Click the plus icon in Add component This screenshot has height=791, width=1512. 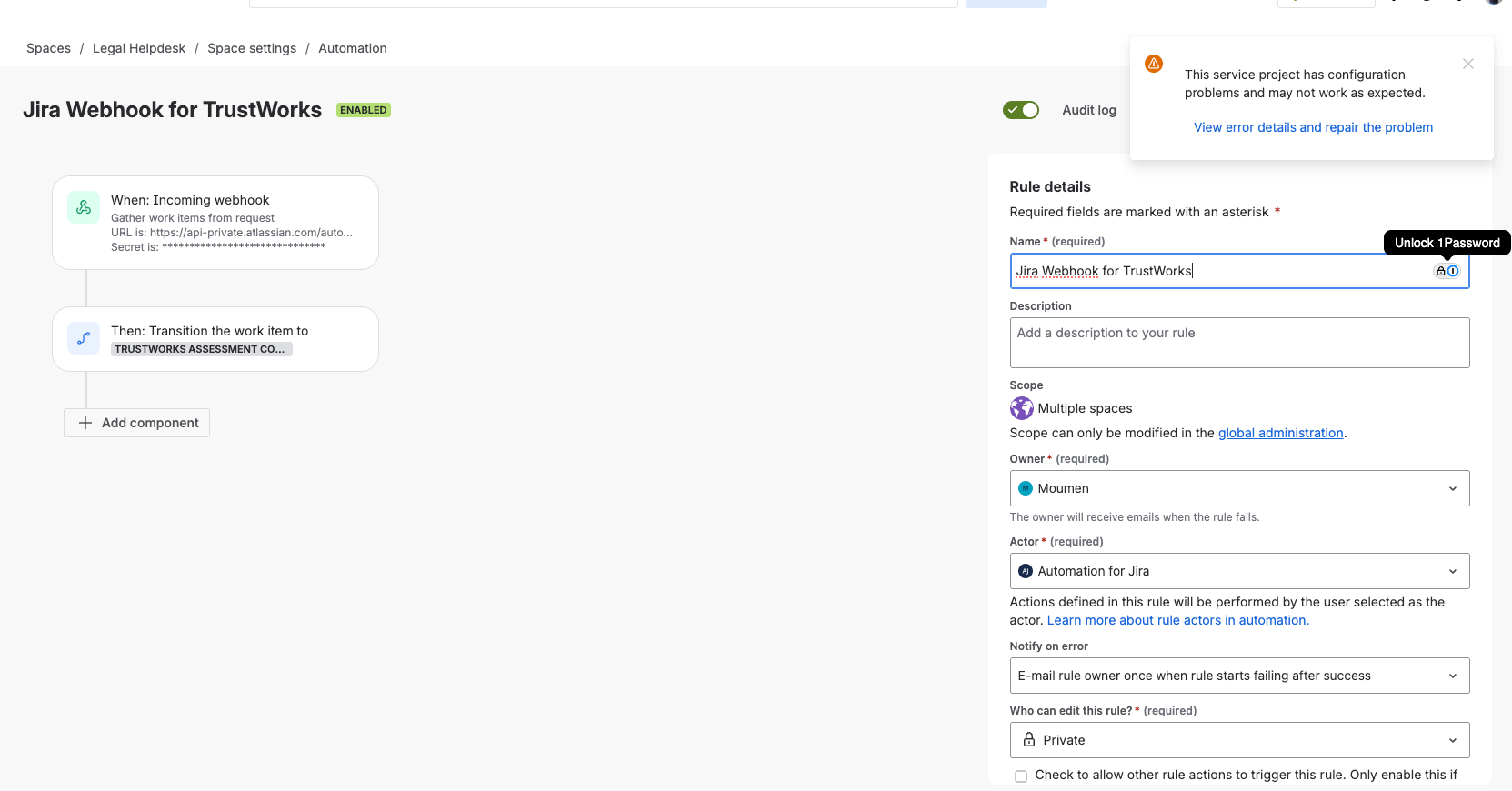[85, 423]
